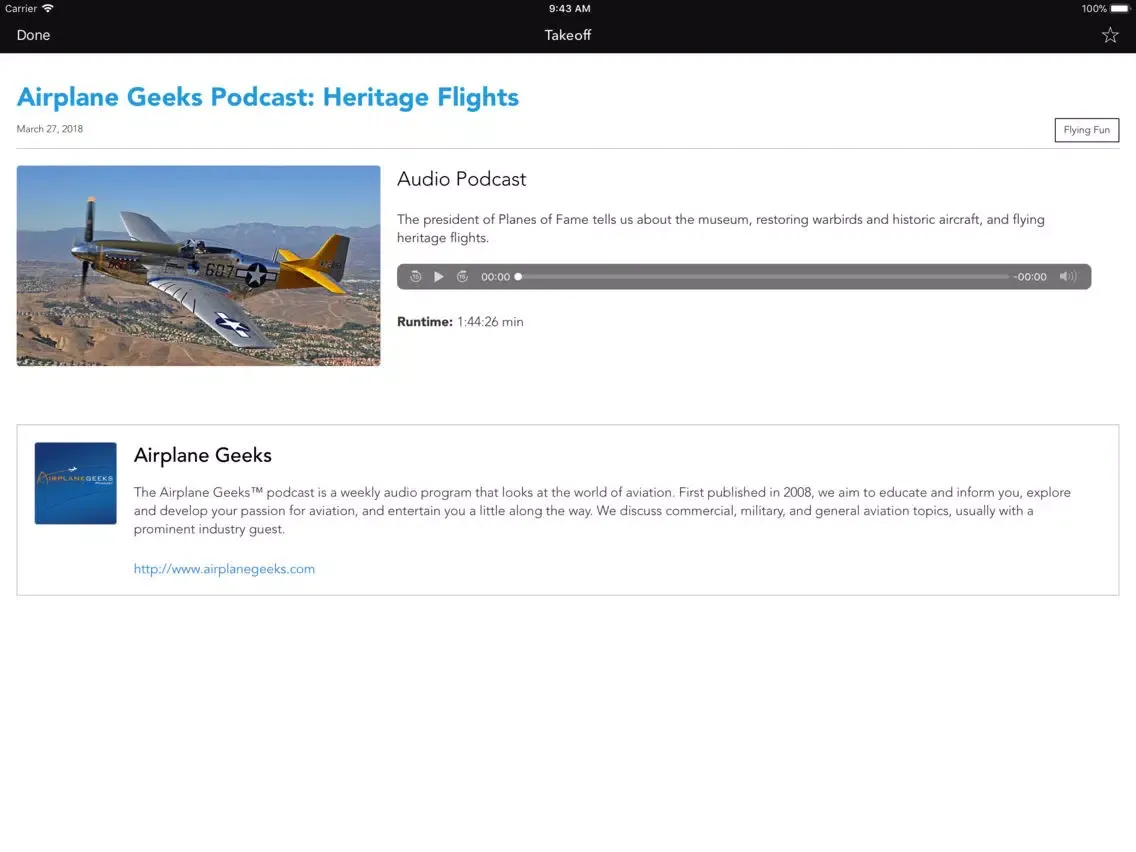This screenshot has height=852, width=1136.
Task: Tap Done to close the article
Action: (x=33, y=35)
